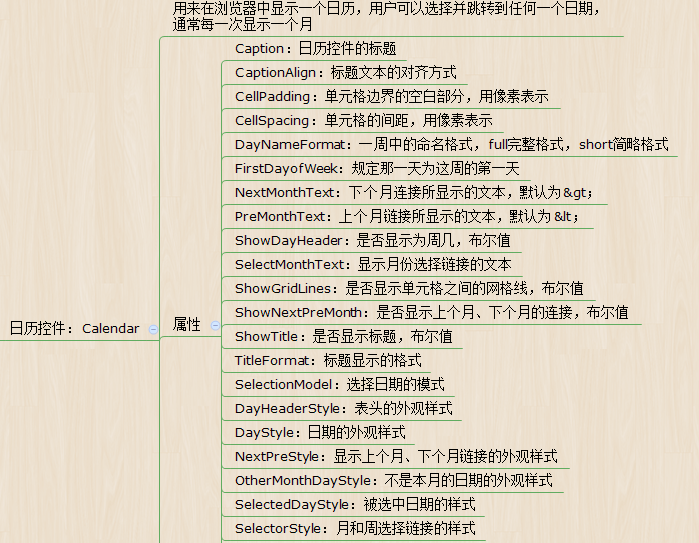The image size is (699, 543).
Task: Select the CellPadding property node
Action: pyautogui.click(x=391, y=97)
